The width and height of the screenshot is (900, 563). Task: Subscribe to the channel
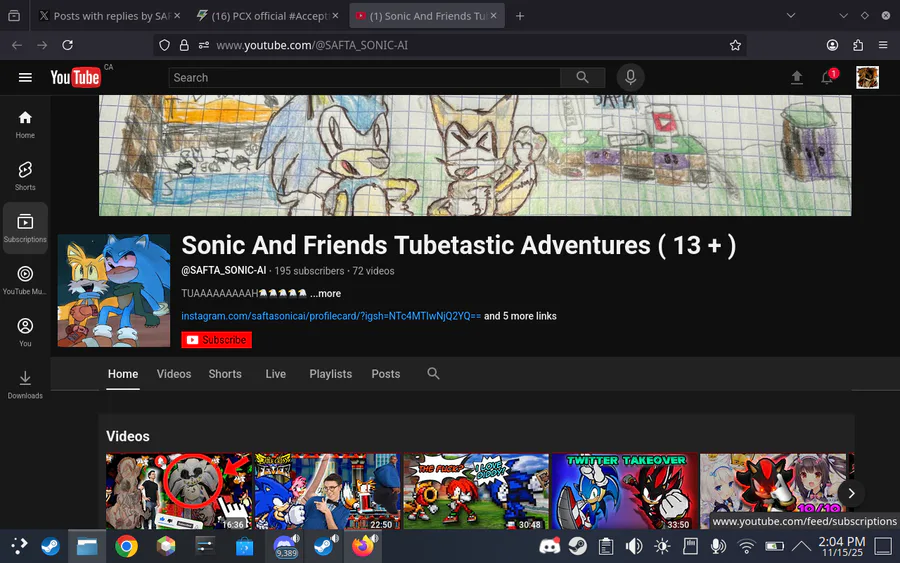click(216, 340)
